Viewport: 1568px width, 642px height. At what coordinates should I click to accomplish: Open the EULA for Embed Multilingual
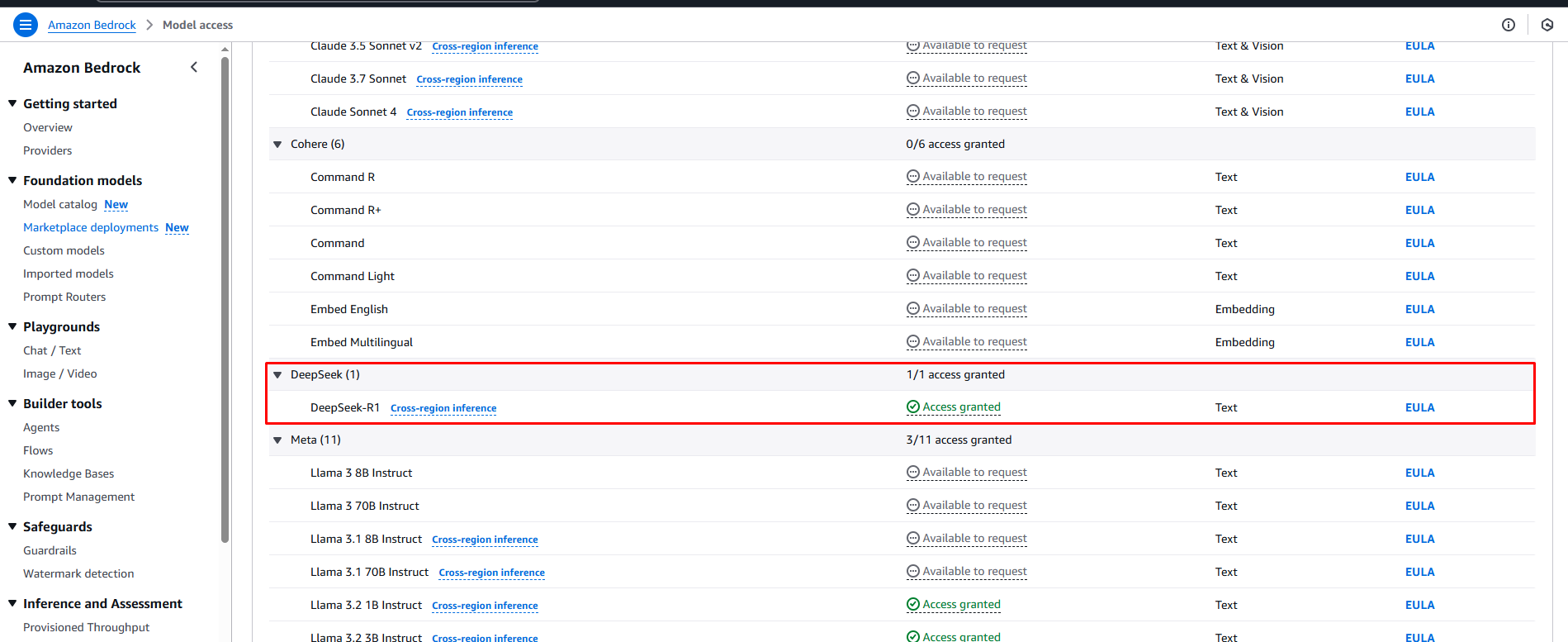point(1420,342)
